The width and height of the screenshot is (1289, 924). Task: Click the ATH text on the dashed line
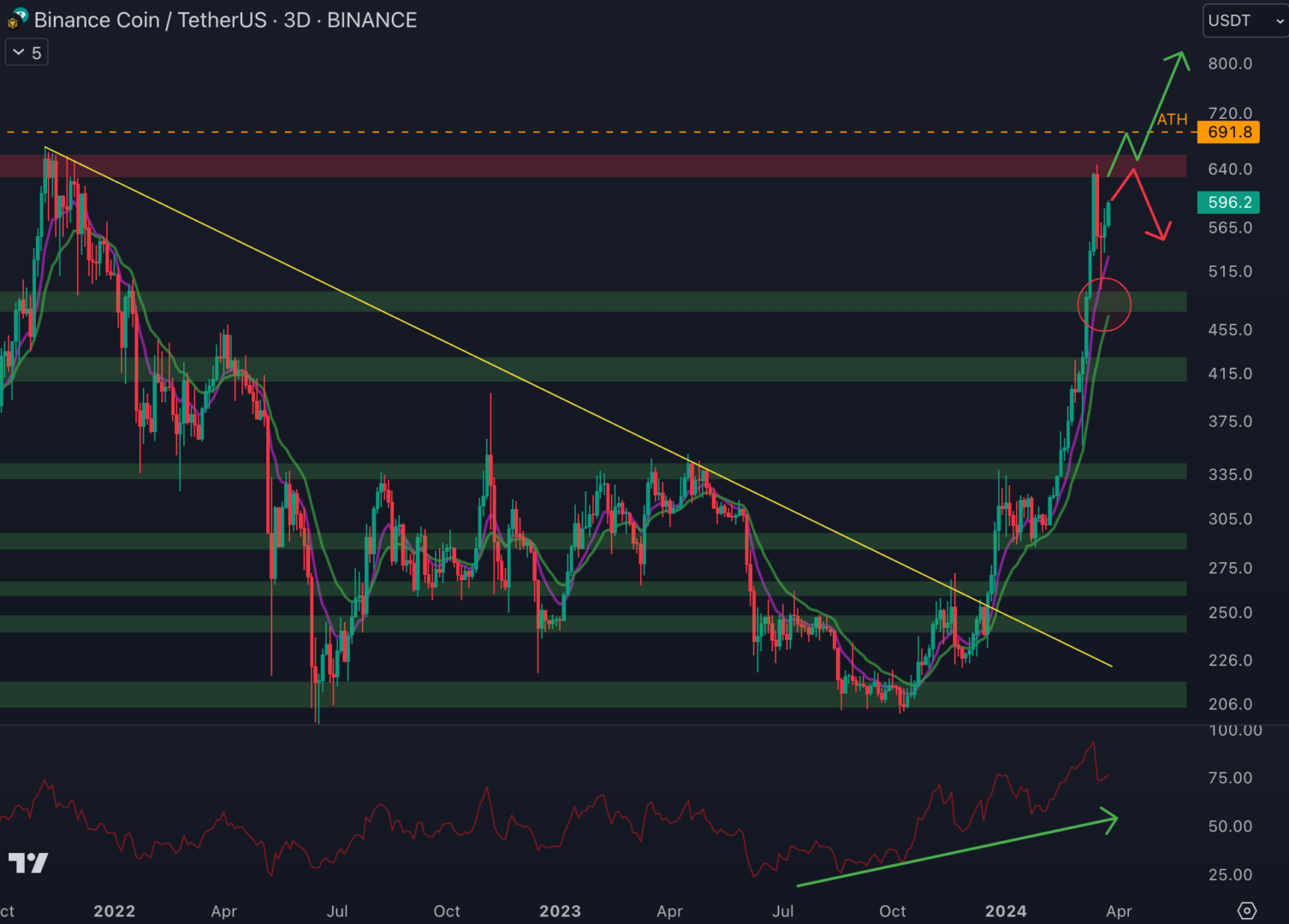(1170, 120)
